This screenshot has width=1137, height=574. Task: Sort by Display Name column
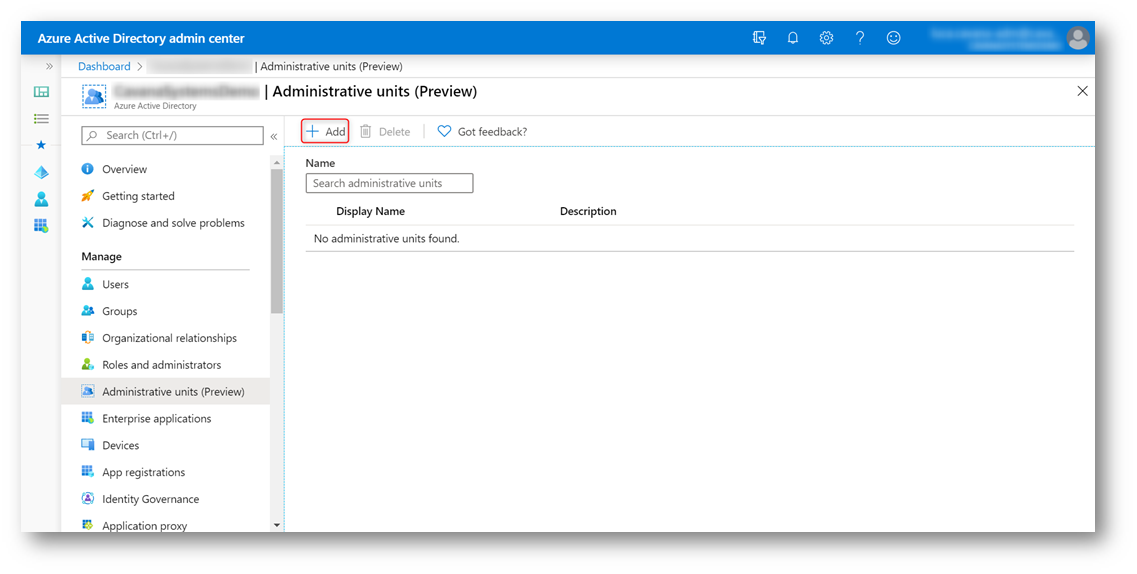(371, 211)
